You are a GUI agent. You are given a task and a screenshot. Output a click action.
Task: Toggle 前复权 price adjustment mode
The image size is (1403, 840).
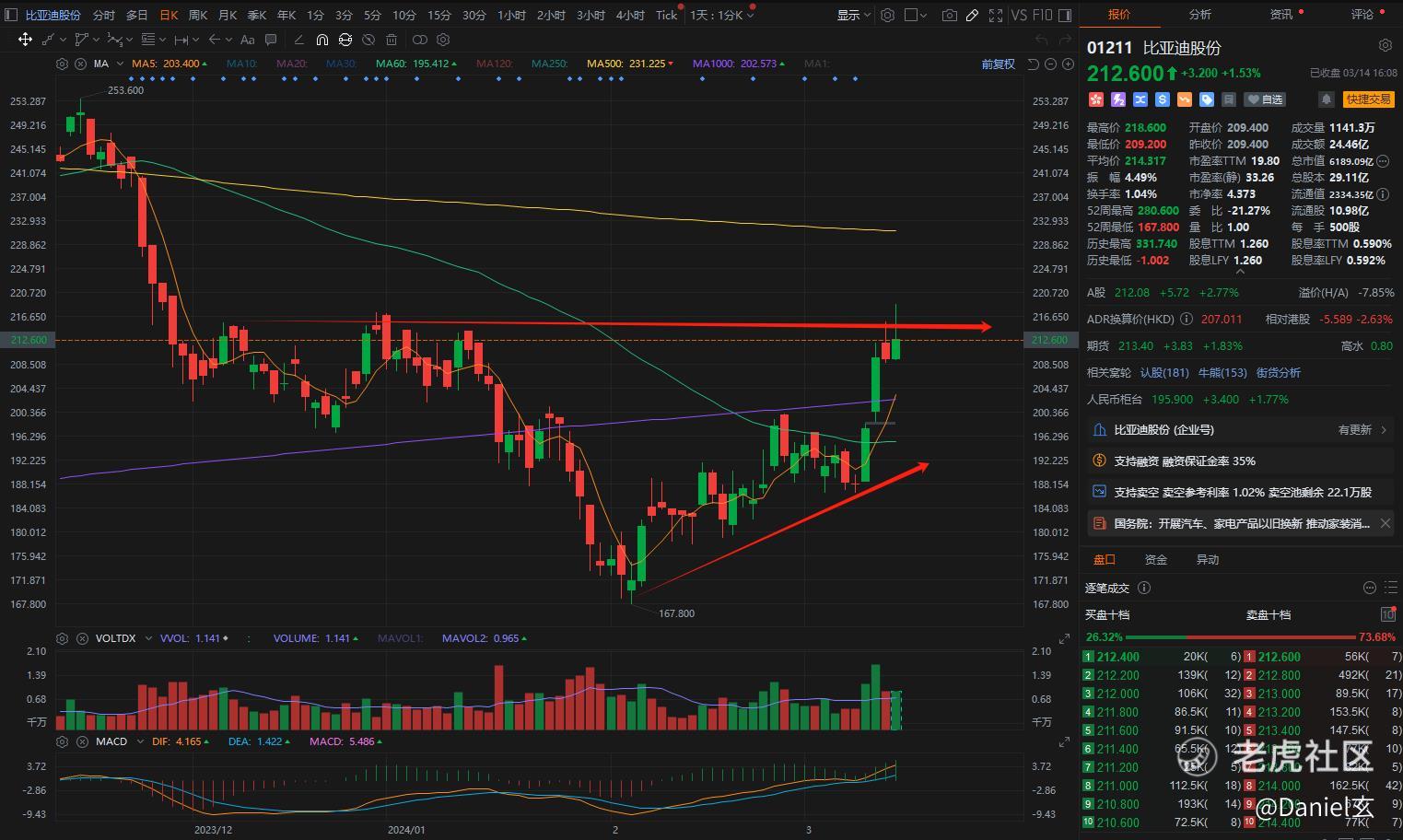[x=998, y=64]
